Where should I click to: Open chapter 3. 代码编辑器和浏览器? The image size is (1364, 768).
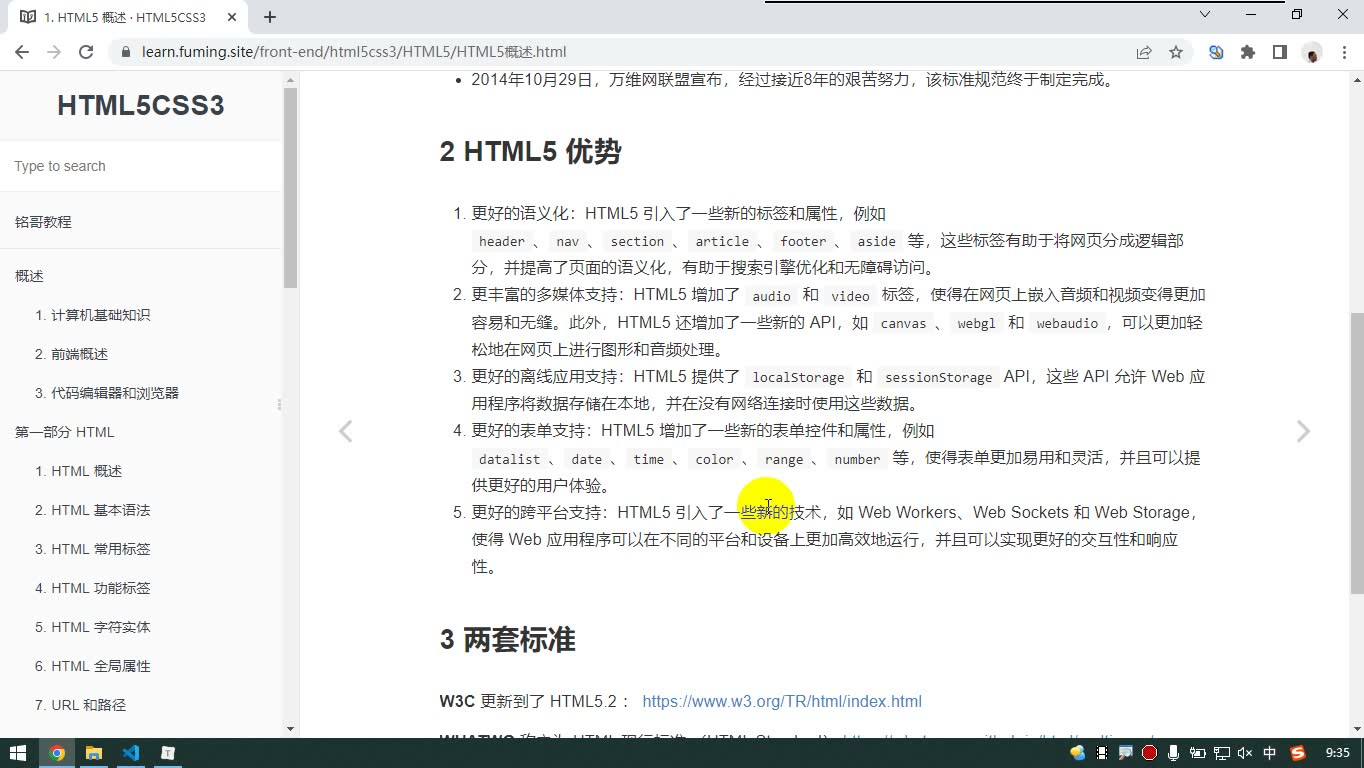click(107, 393)
